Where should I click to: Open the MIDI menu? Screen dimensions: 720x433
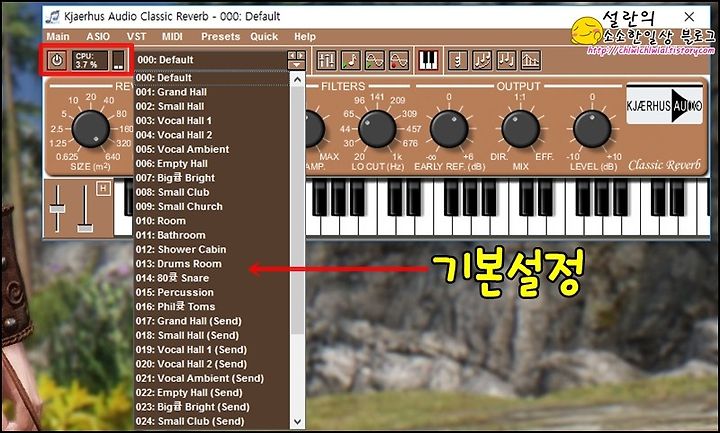click(172, 36)
